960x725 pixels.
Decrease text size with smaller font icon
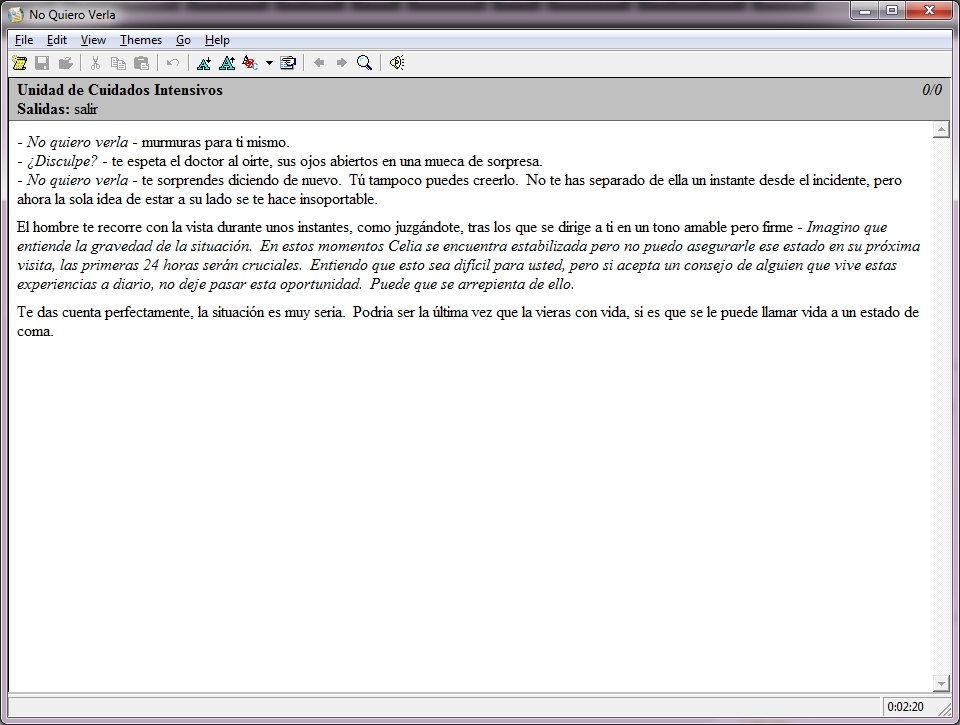click(x=227, y=63)
